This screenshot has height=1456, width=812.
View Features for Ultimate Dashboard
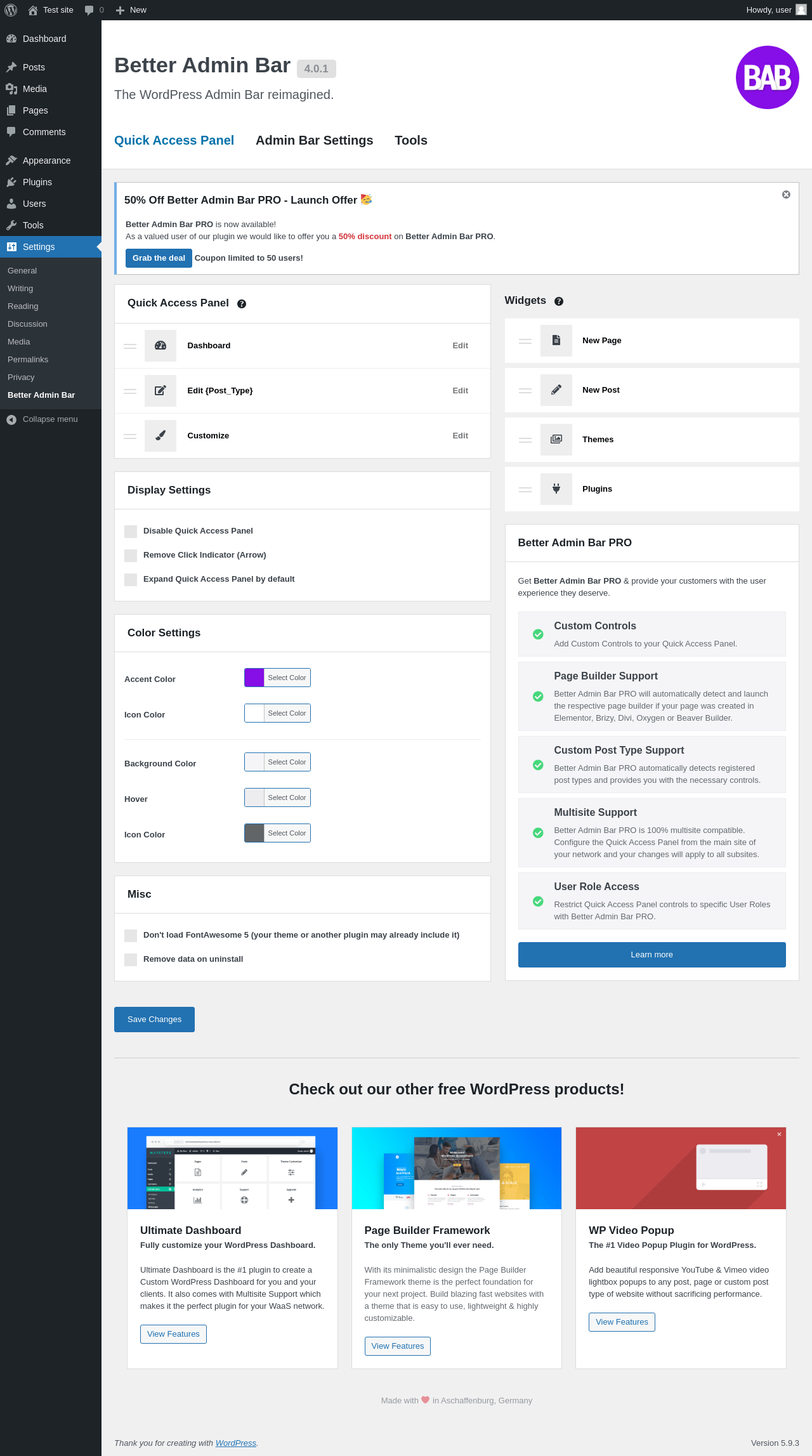point(173,1334)
